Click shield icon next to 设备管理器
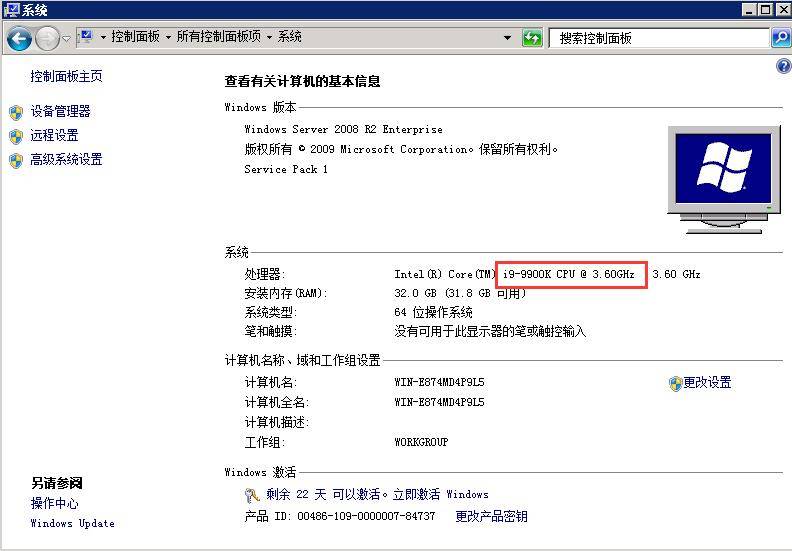 pyautogui.click(x=16, y=112)
